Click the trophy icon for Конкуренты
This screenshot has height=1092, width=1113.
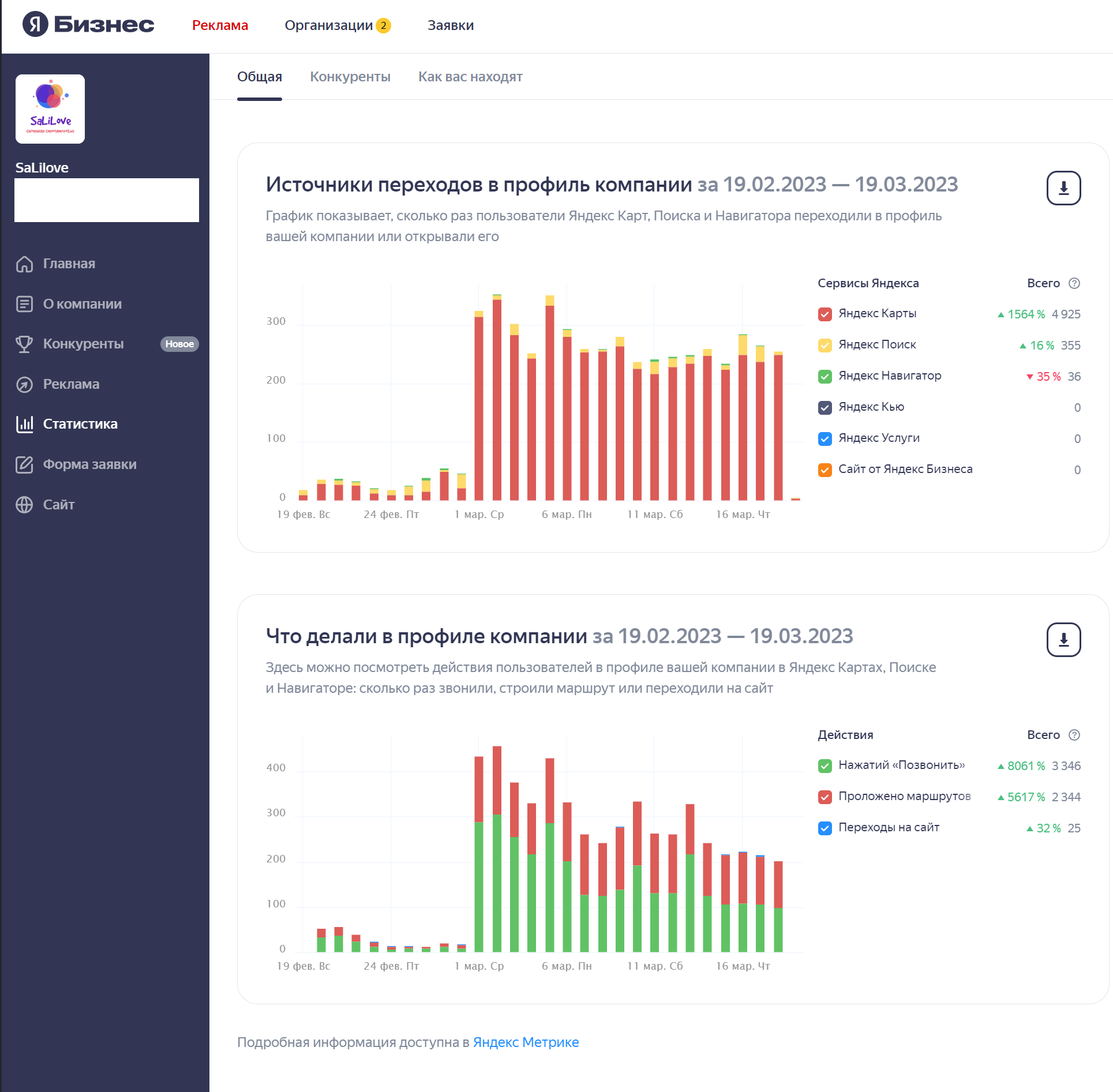(24, 344)
